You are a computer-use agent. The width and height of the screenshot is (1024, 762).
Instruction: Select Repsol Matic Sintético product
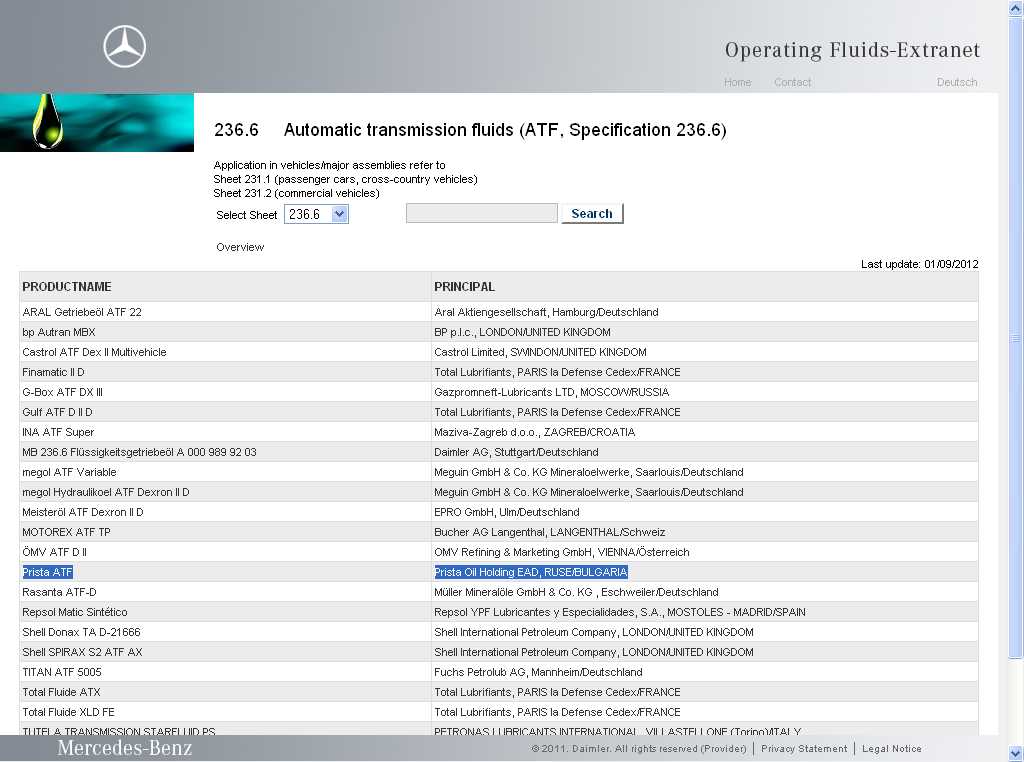[74, 612]
